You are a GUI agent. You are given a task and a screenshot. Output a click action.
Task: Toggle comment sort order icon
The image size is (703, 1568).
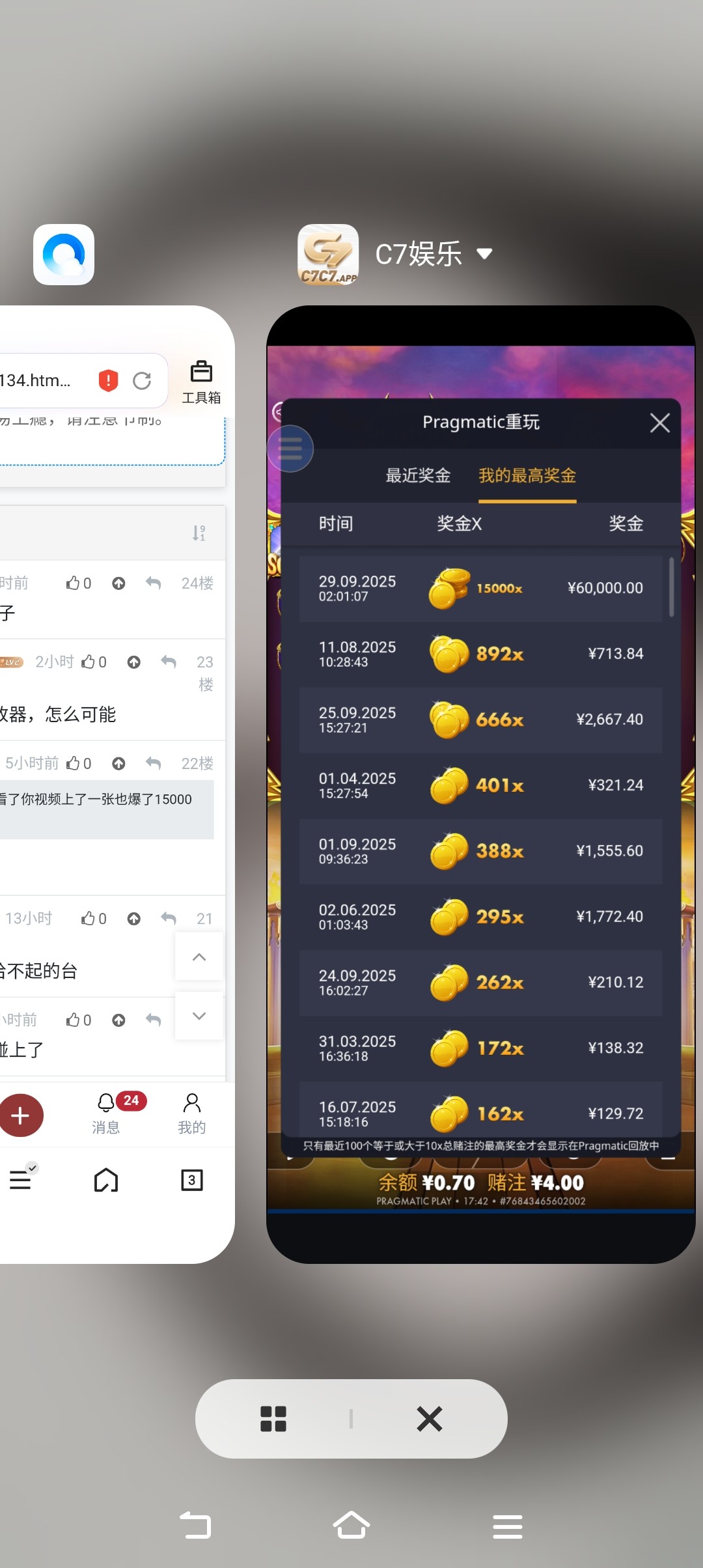tap(199, 533)
